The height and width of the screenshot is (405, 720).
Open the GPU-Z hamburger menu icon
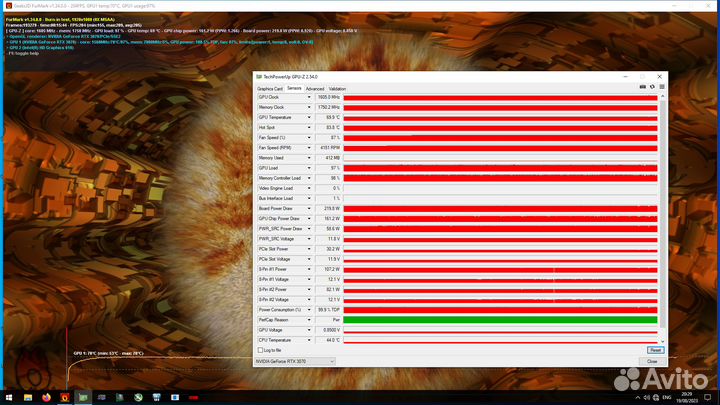662,87
